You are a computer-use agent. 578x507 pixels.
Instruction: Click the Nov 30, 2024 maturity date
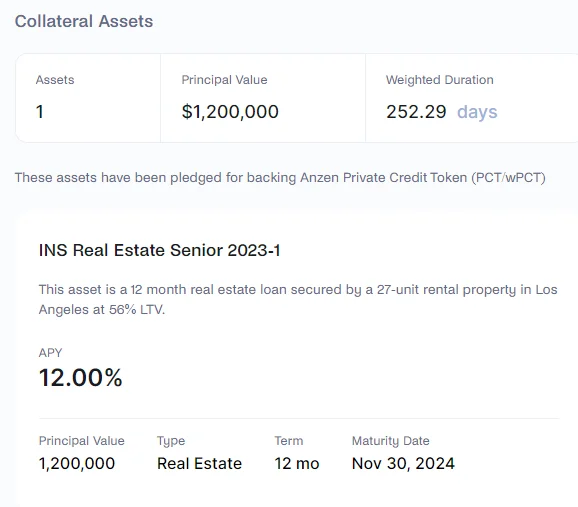click(403, 463)
